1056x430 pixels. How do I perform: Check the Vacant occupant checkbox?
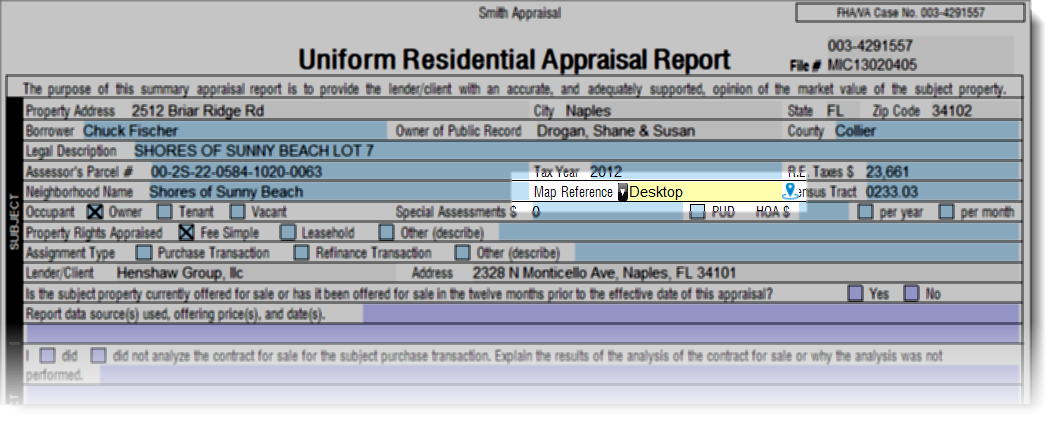coord(237,212)
